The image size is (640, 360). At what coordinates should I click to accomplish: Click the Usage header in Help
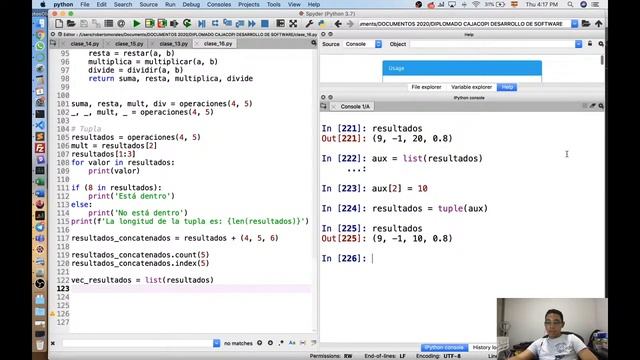click(462, 68)
